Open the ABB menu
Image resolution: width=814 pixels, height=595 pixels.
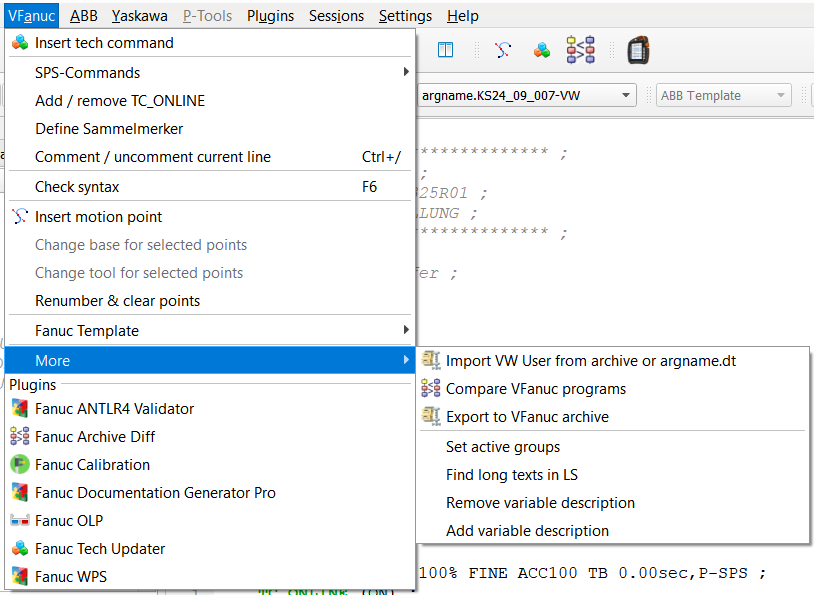coord(84,16)
